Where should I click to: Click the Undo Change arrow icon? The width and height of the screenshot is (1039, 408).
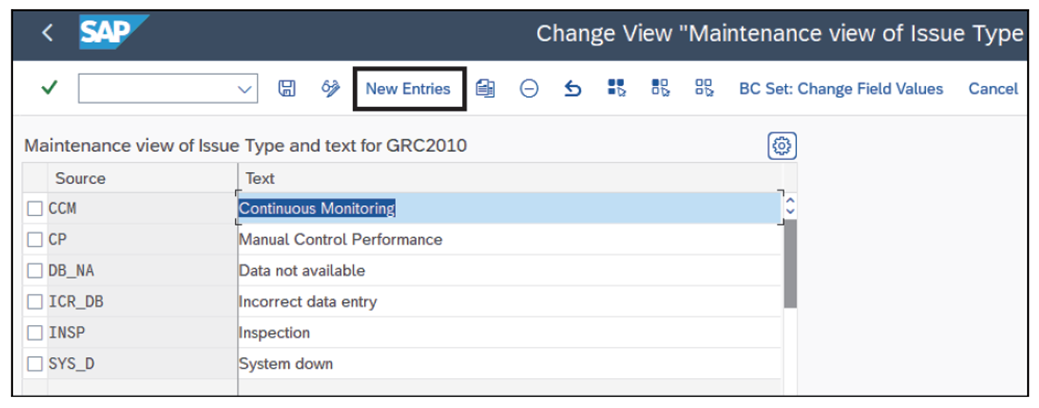[x=572, y=89]
